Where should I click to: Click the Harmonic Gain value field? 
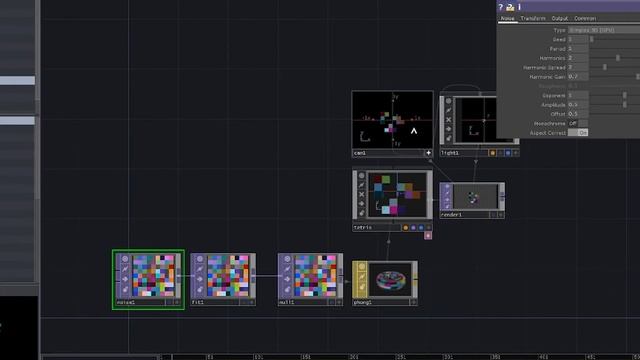point(578,77)
